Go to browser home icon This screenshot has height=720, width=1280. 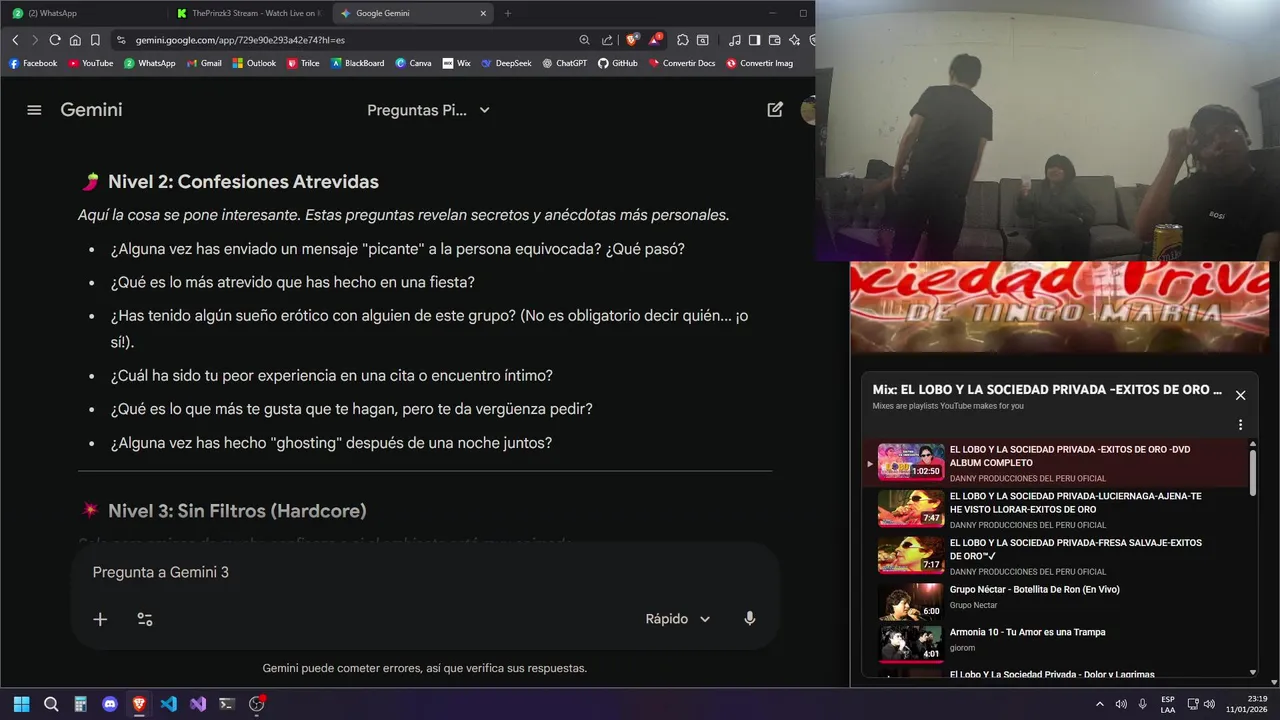tap(75, 40)
